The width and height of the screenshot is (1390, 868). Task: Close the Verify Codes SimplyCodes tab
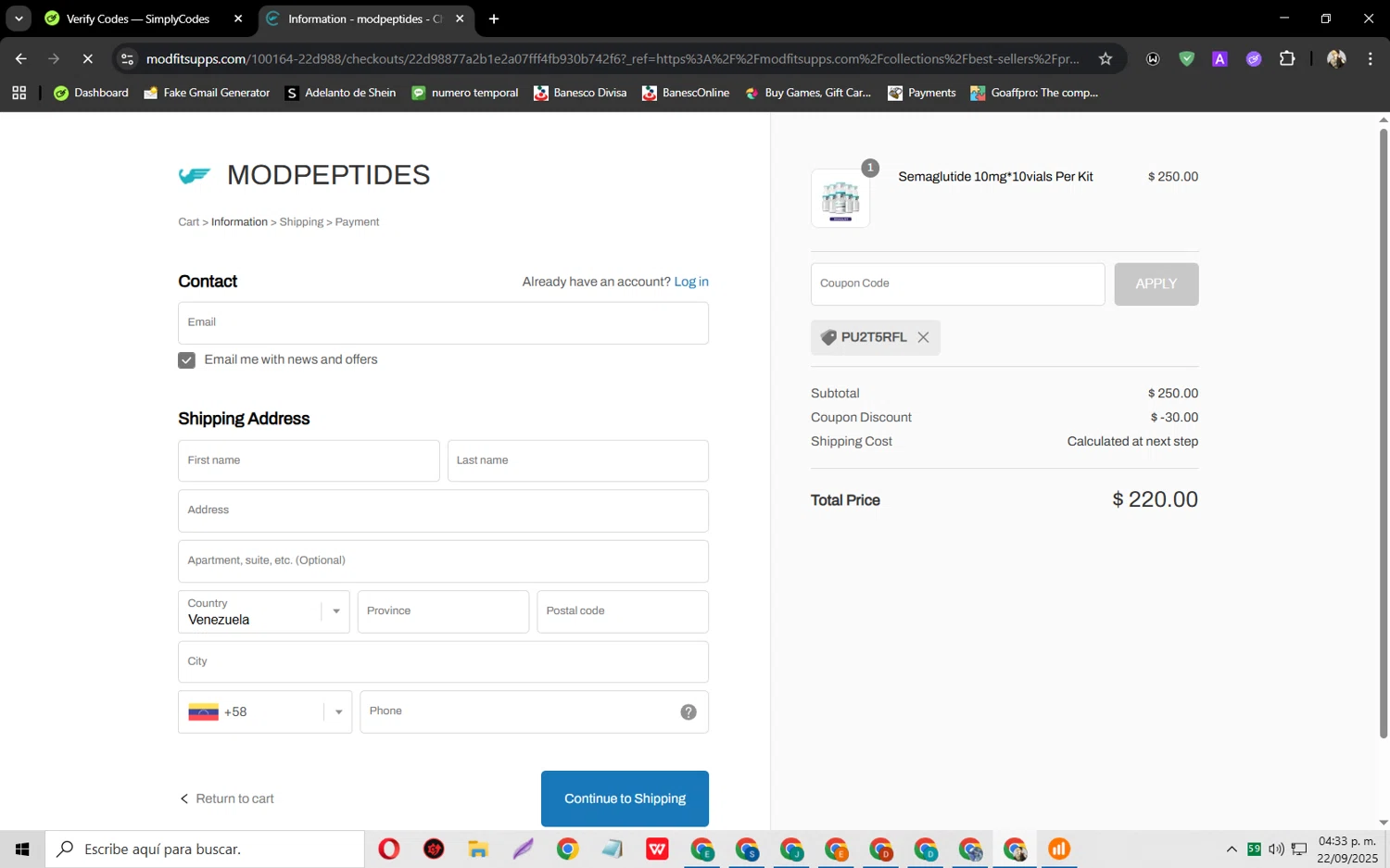[x=238, y=19]
